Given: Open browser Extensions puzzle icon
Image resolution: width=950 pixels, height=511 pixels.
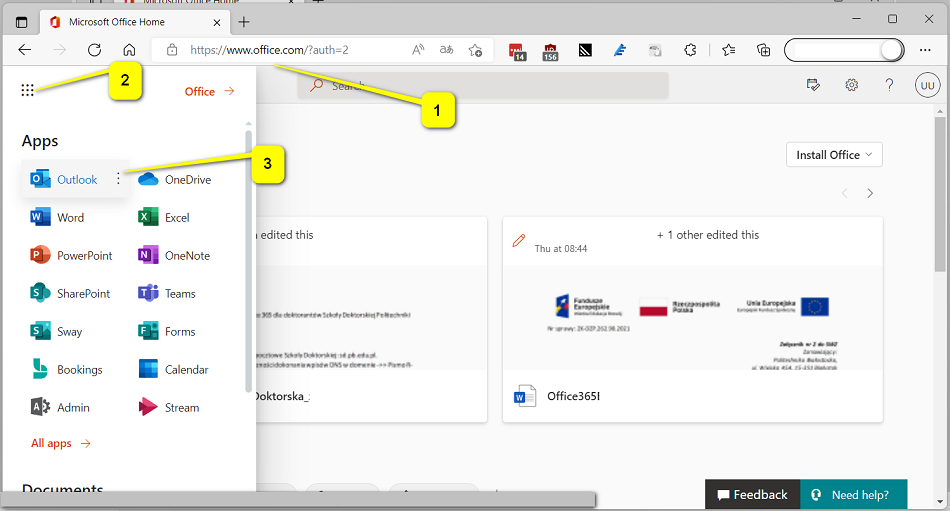Looking at the screenshot, I should pos(690,50).
